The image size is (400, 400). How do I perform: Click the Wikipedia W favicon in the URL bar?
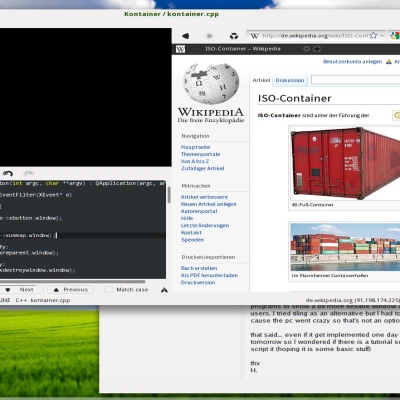pos(255,36)
